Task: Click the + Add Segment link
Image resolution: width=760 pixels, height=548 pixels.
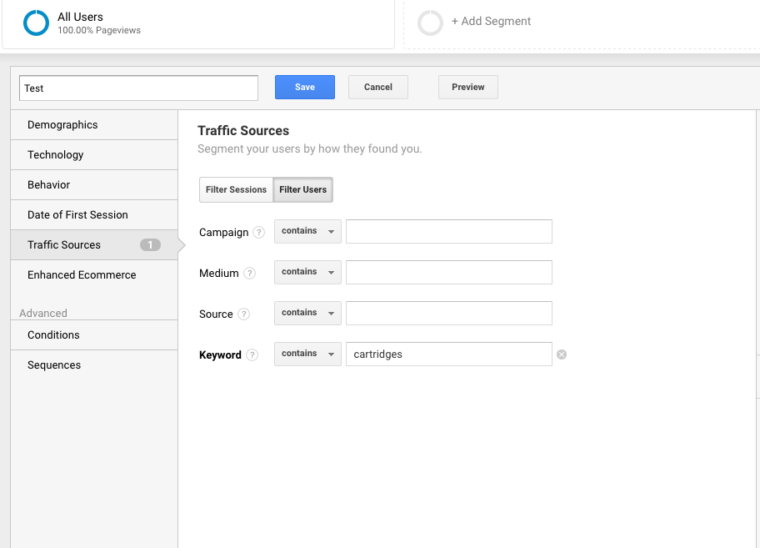Action: (x=491, y=21)
